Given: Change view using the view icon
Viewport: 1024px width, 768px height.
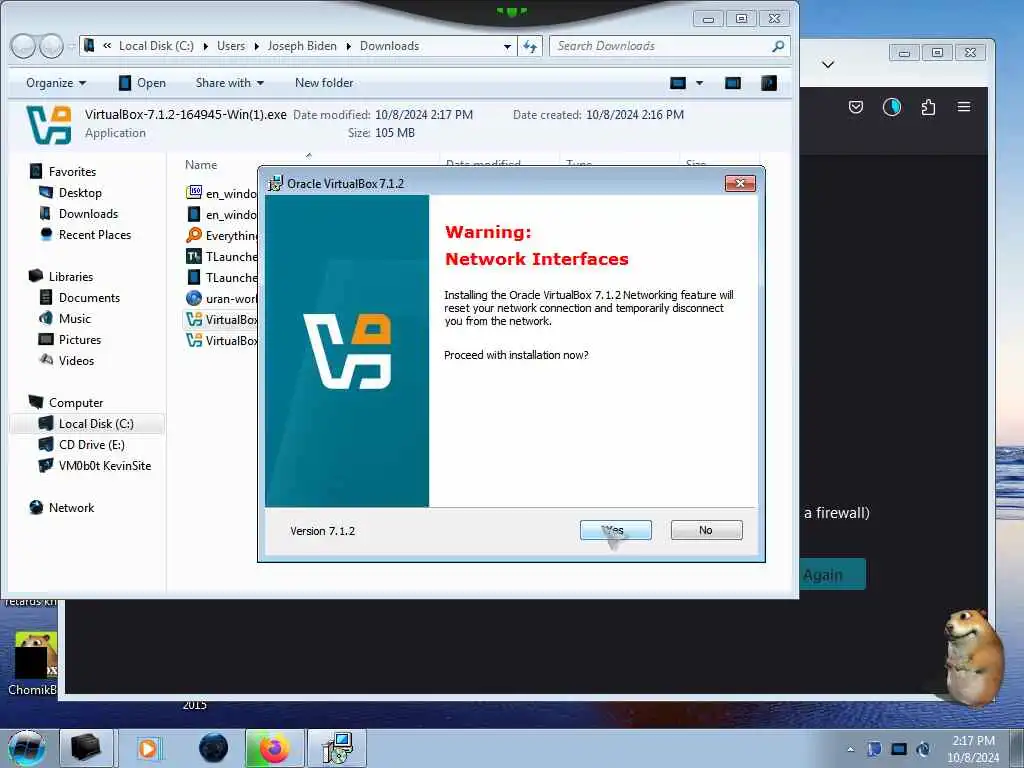Looking at the screenshot, I should (678, 83).
